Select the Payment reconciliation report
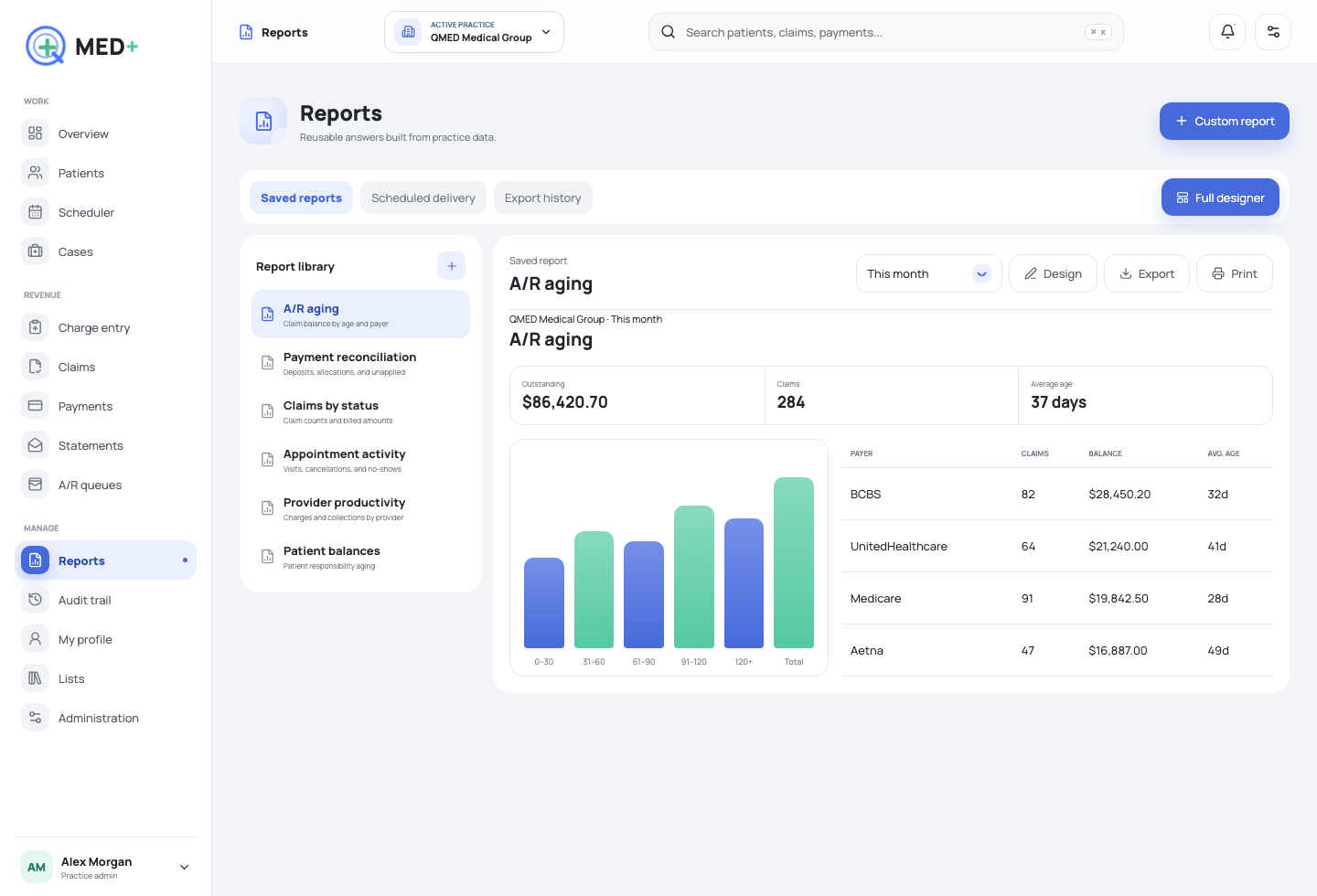The width and height of the screenshot is (1317, 896). pos(360,363)
